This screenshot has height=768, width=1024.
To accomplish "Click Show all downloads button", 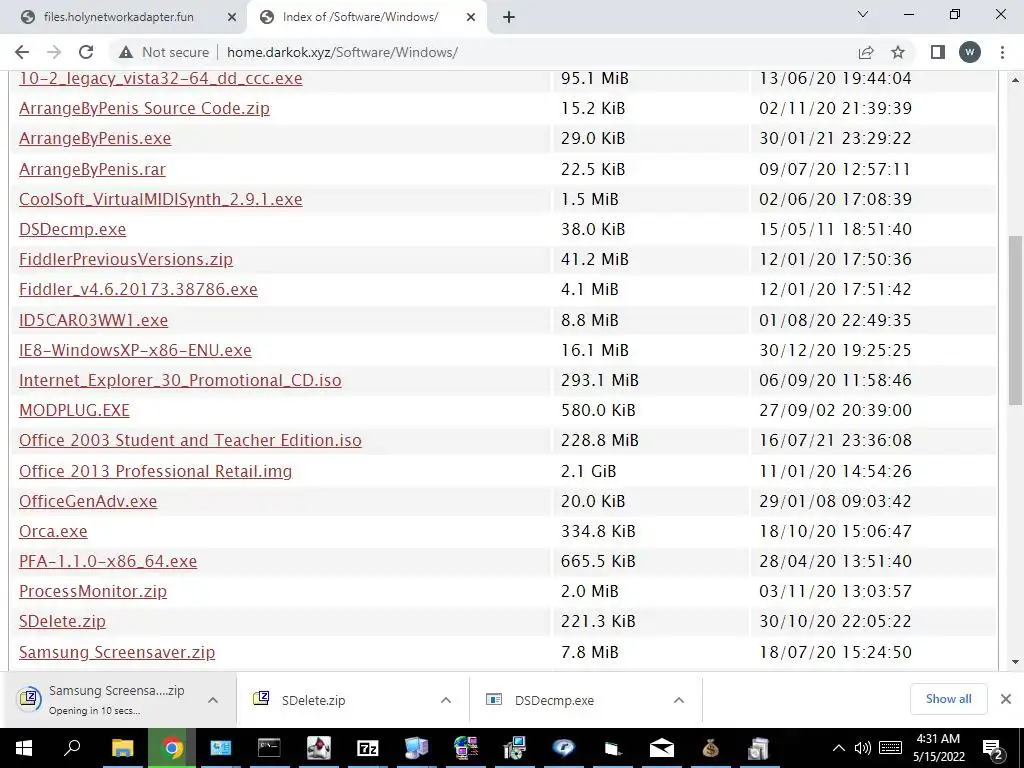I will (x=948, y=699).
